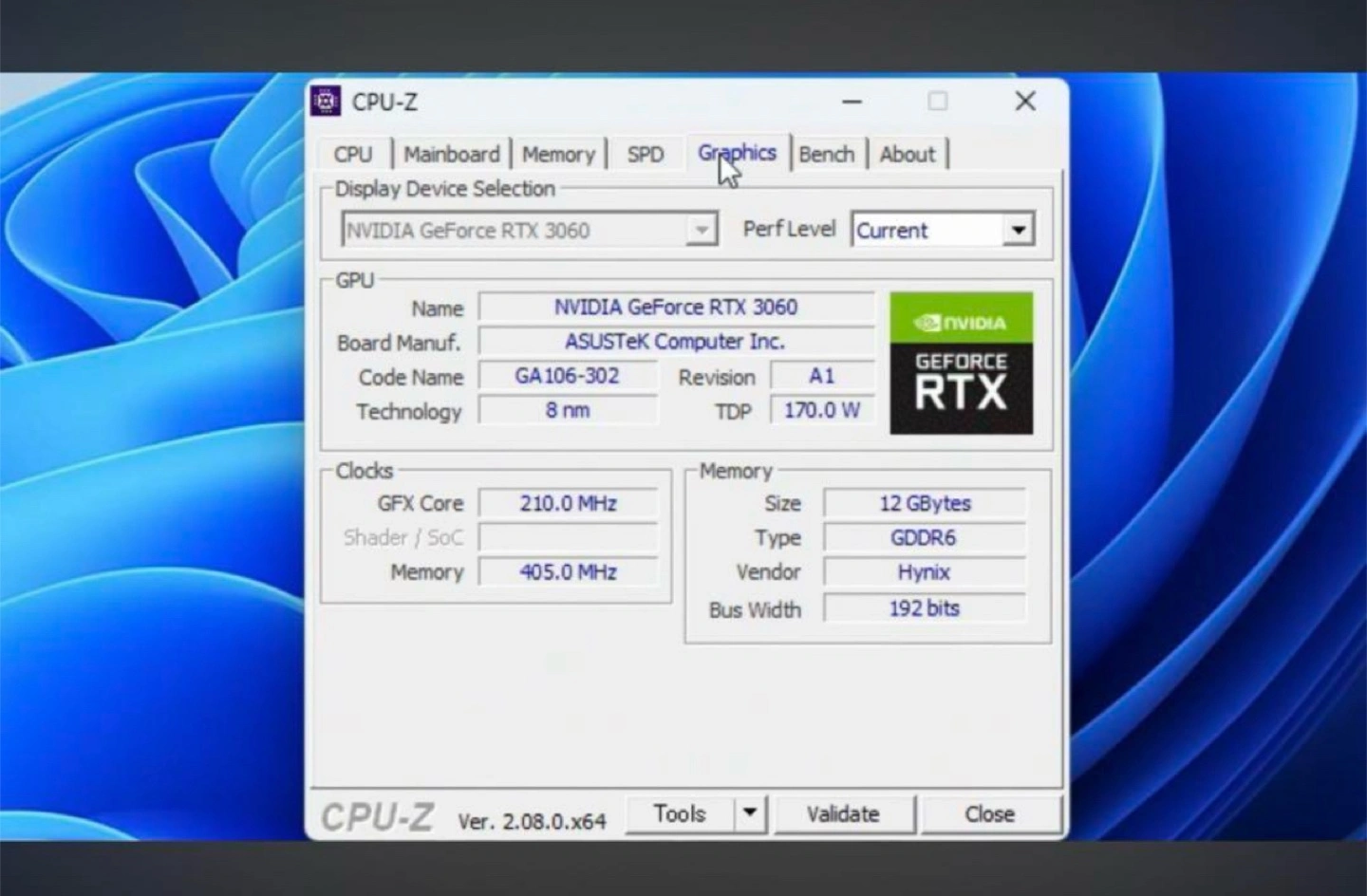Click the 12 GBytes memory size value
The image size is (1367, 896).
point(925,503)
